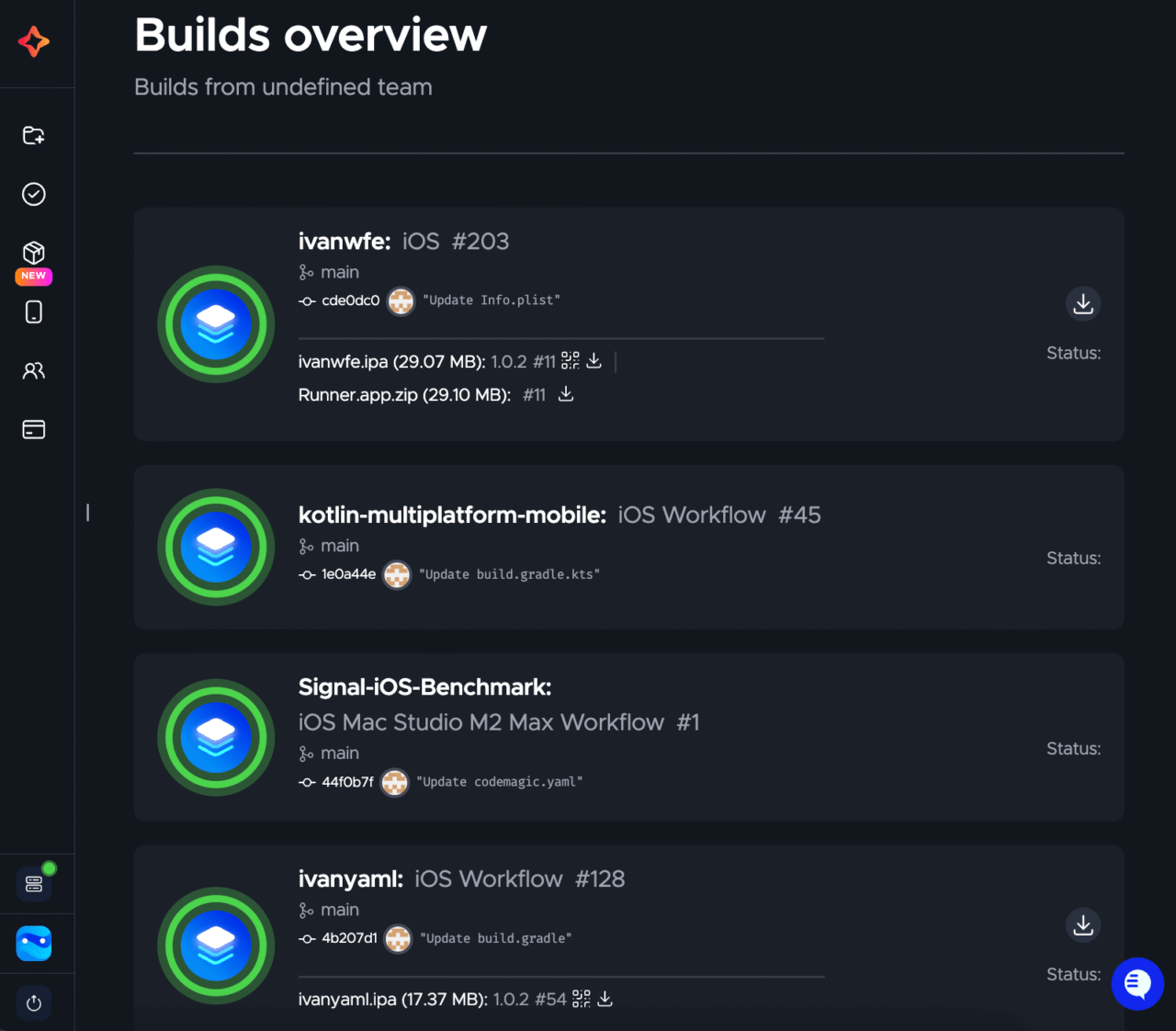Download the ivanyaml.ipa file

click(605, 999)
